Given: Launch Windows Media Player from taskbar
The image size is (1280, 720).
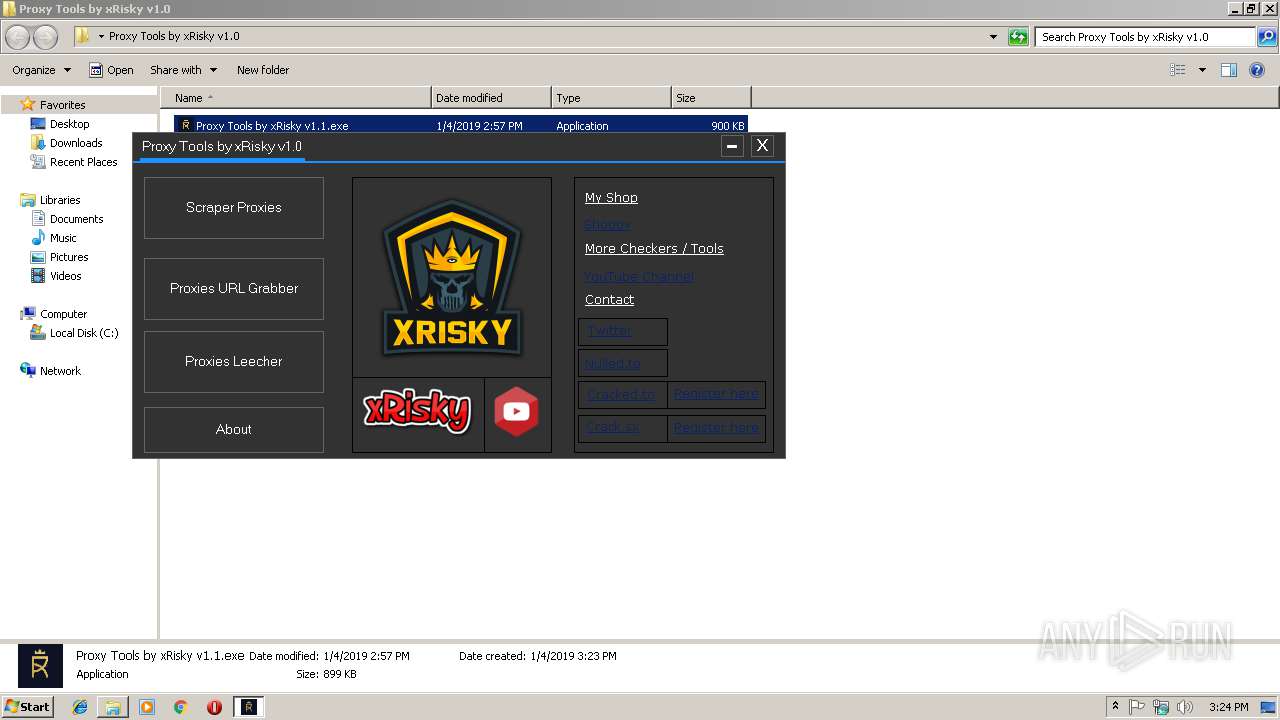Looking at the screenshot, I should (x=147, y=707).
